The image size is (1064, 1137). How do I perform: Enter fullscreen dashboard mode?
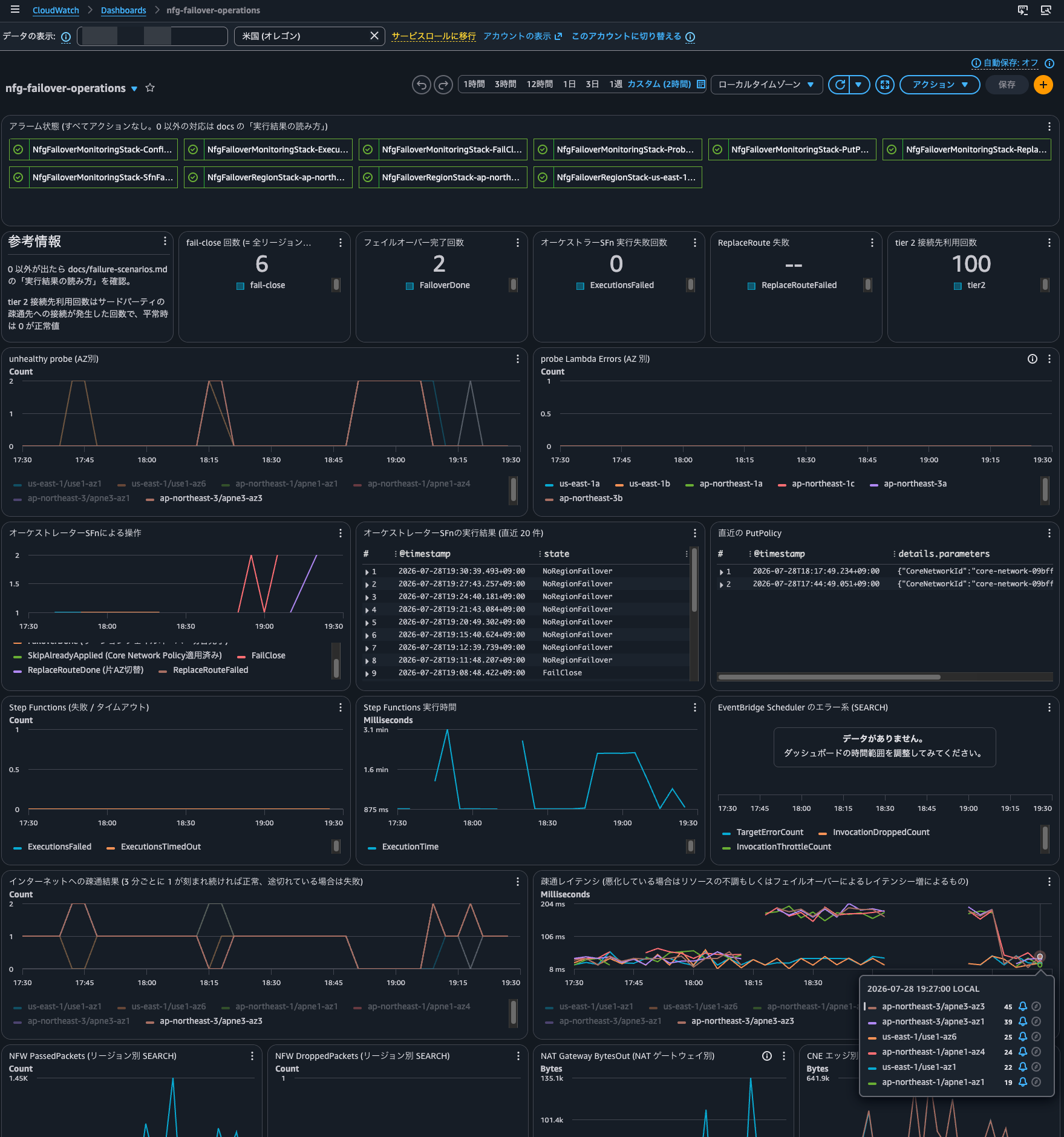coord(885,85)
